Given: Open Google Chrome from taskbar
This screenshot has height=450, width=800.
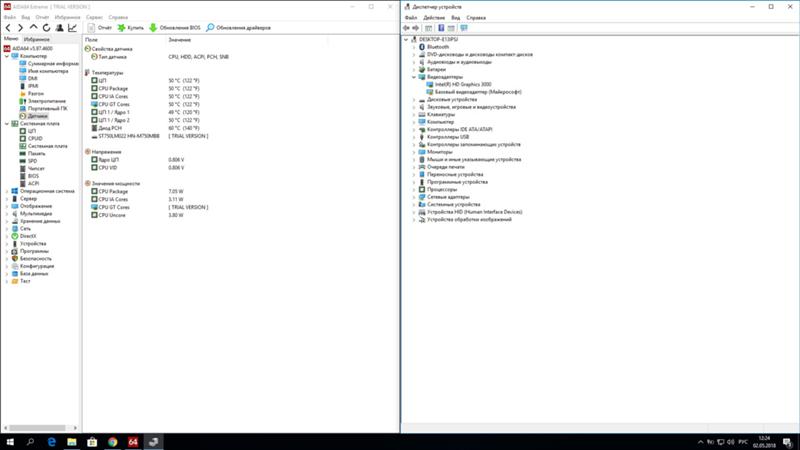Looking at the screenshot, I should (113, 442).
